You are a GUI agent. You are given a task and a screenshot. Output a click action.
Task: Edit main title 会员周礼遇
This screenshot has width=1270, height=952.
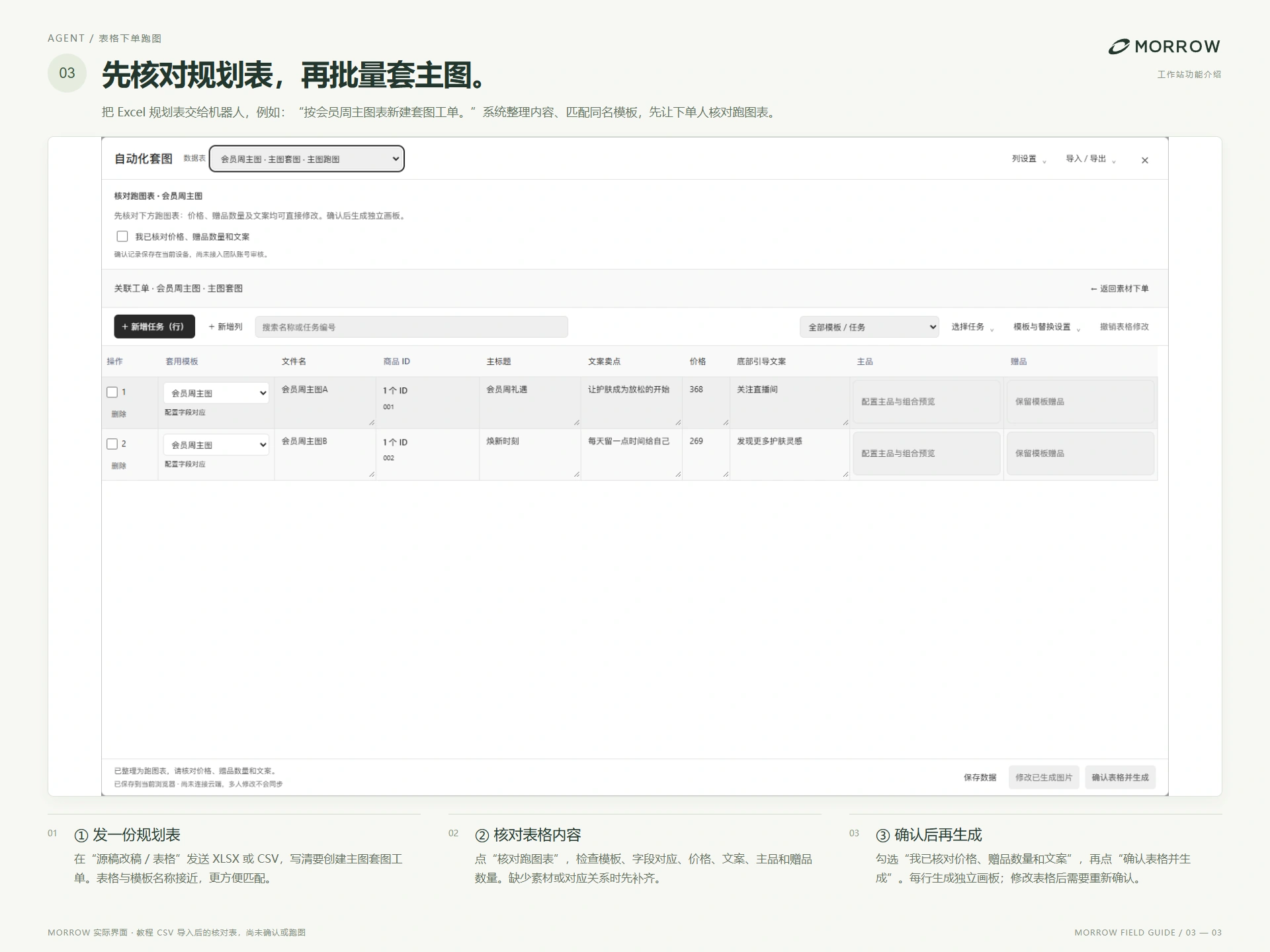pyautogui.click(x=530, y=403)
